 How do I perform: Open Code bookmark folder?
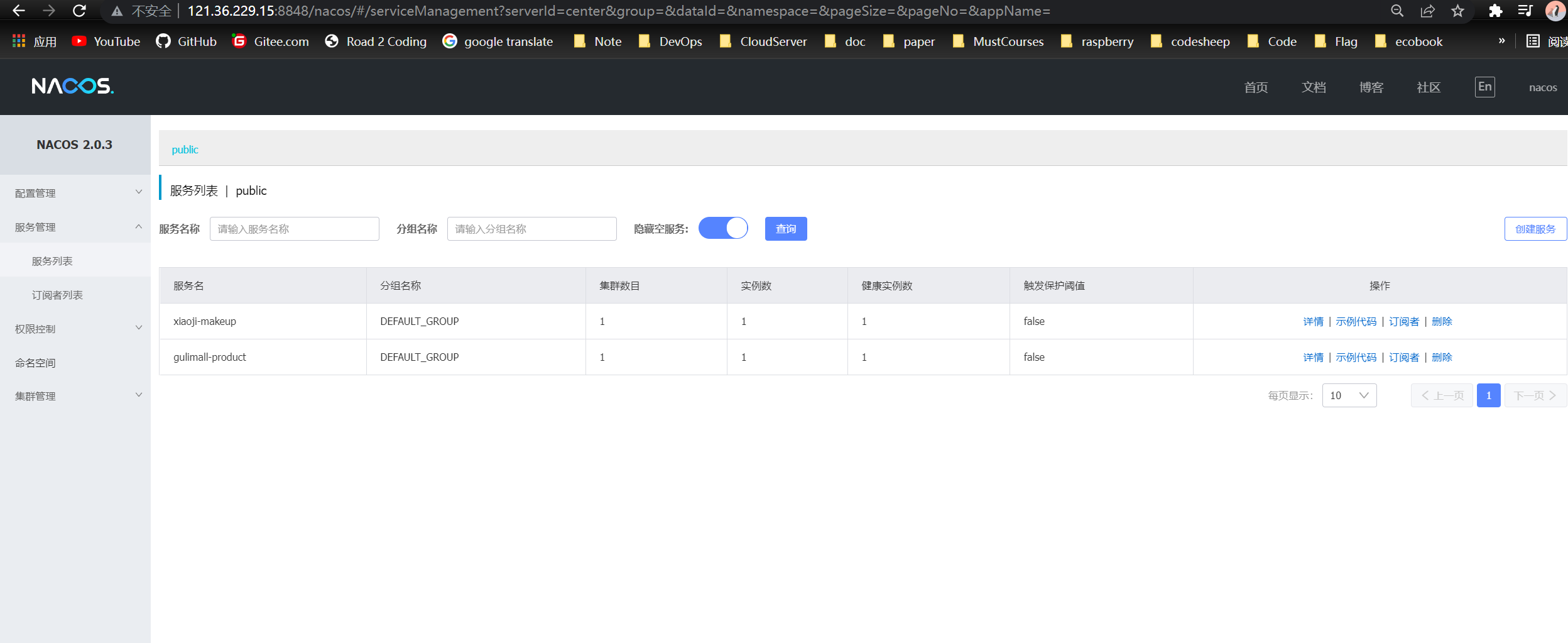coord(1272,41)
